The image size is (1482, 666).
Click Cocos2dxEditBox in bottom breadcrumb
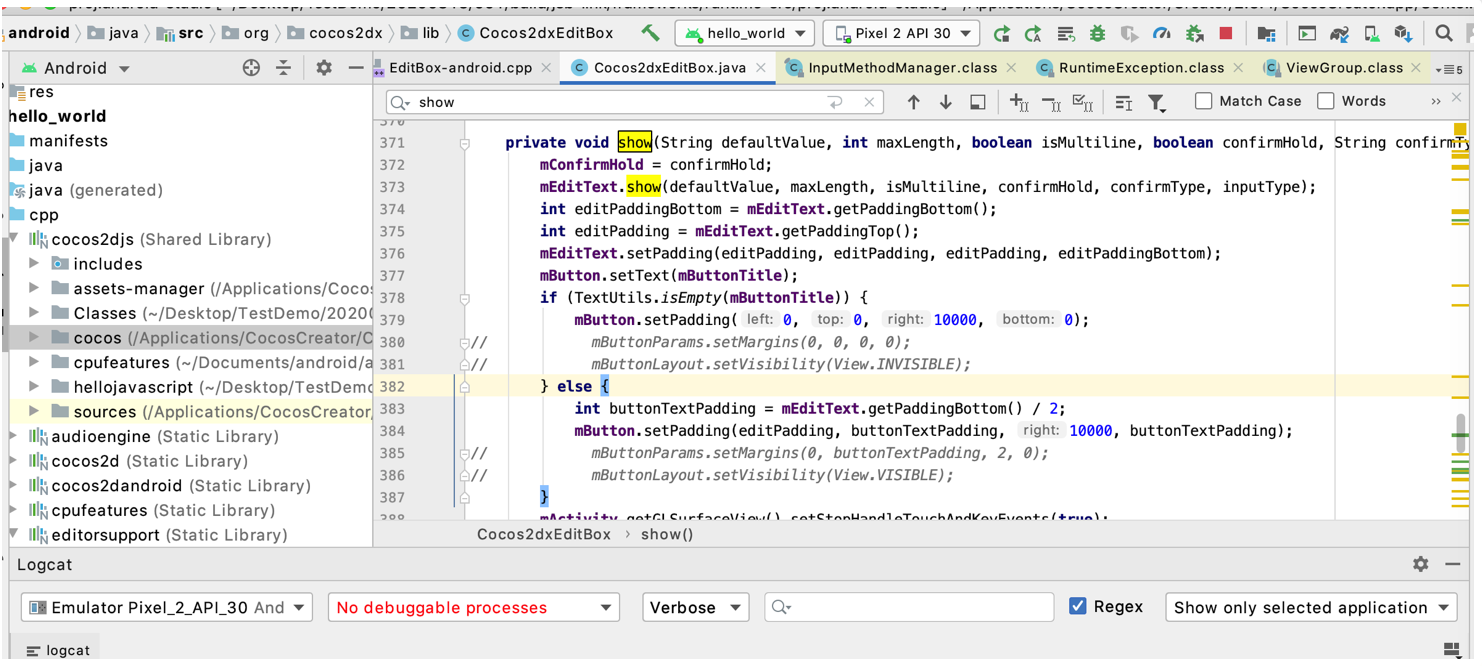[x=544, y=534]
